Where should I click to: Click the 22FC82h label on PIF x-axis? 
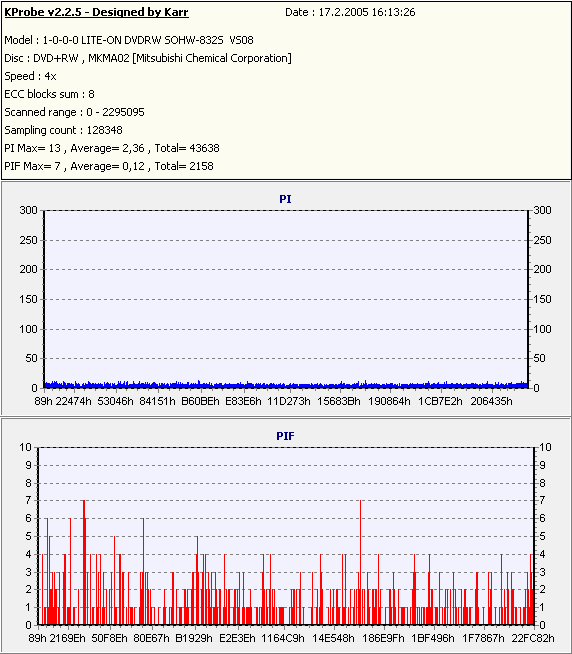point(533,638)
